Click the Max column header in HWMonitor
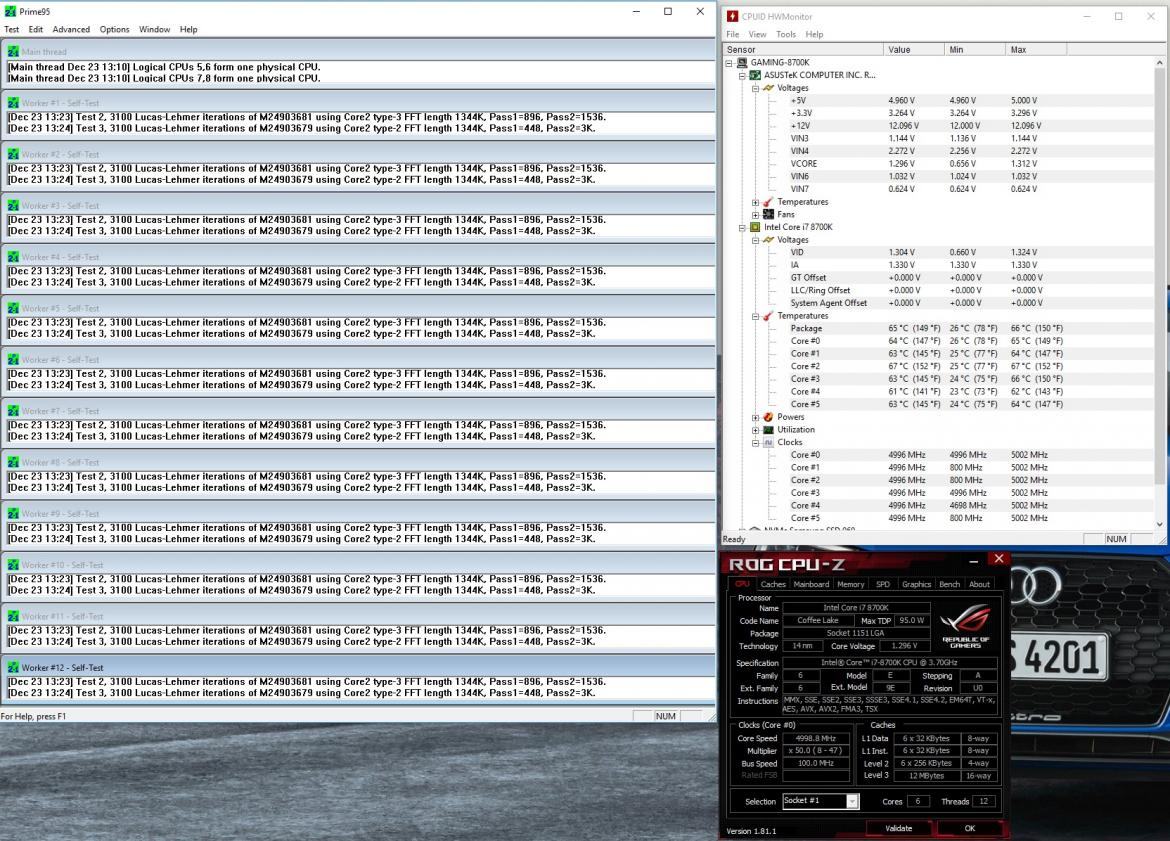Screen dimensions: 1170x841 click(1036, 50)
